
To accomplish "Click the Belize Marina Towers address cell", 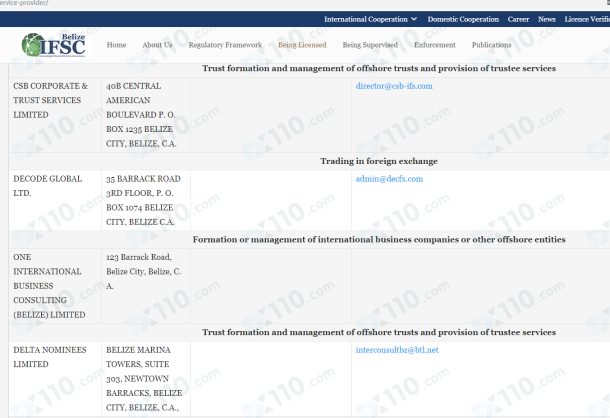I will click(144, 379).
